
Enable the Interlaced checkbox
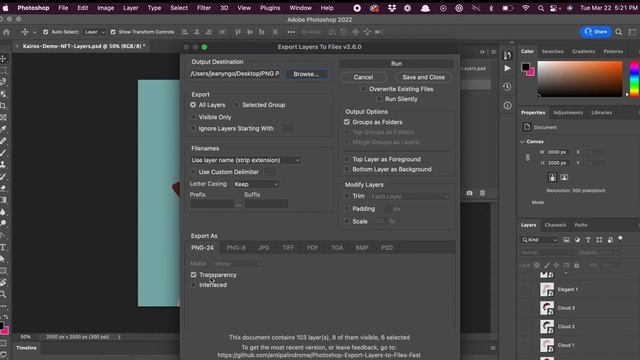(193, 285)
